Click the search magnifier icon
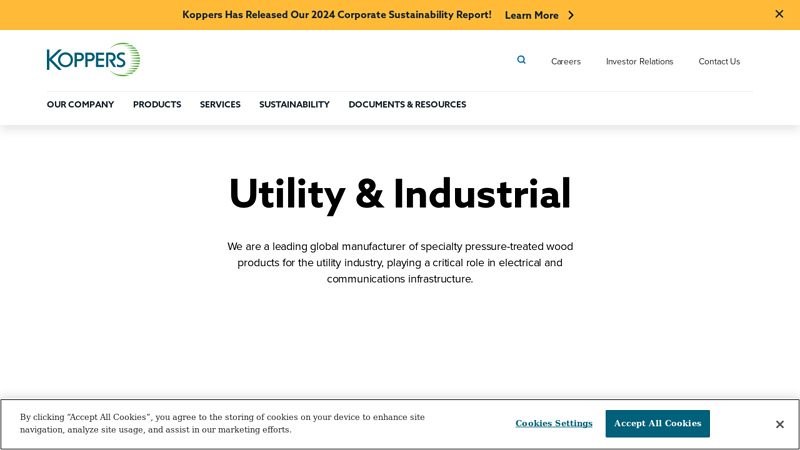 click(x=521, y=60)
